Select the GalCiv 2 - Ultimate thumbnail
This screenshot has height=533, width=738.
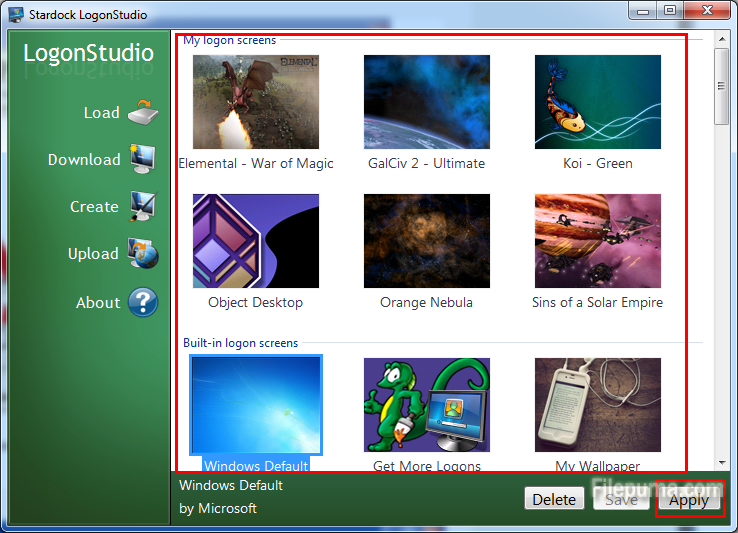[426, 102]
